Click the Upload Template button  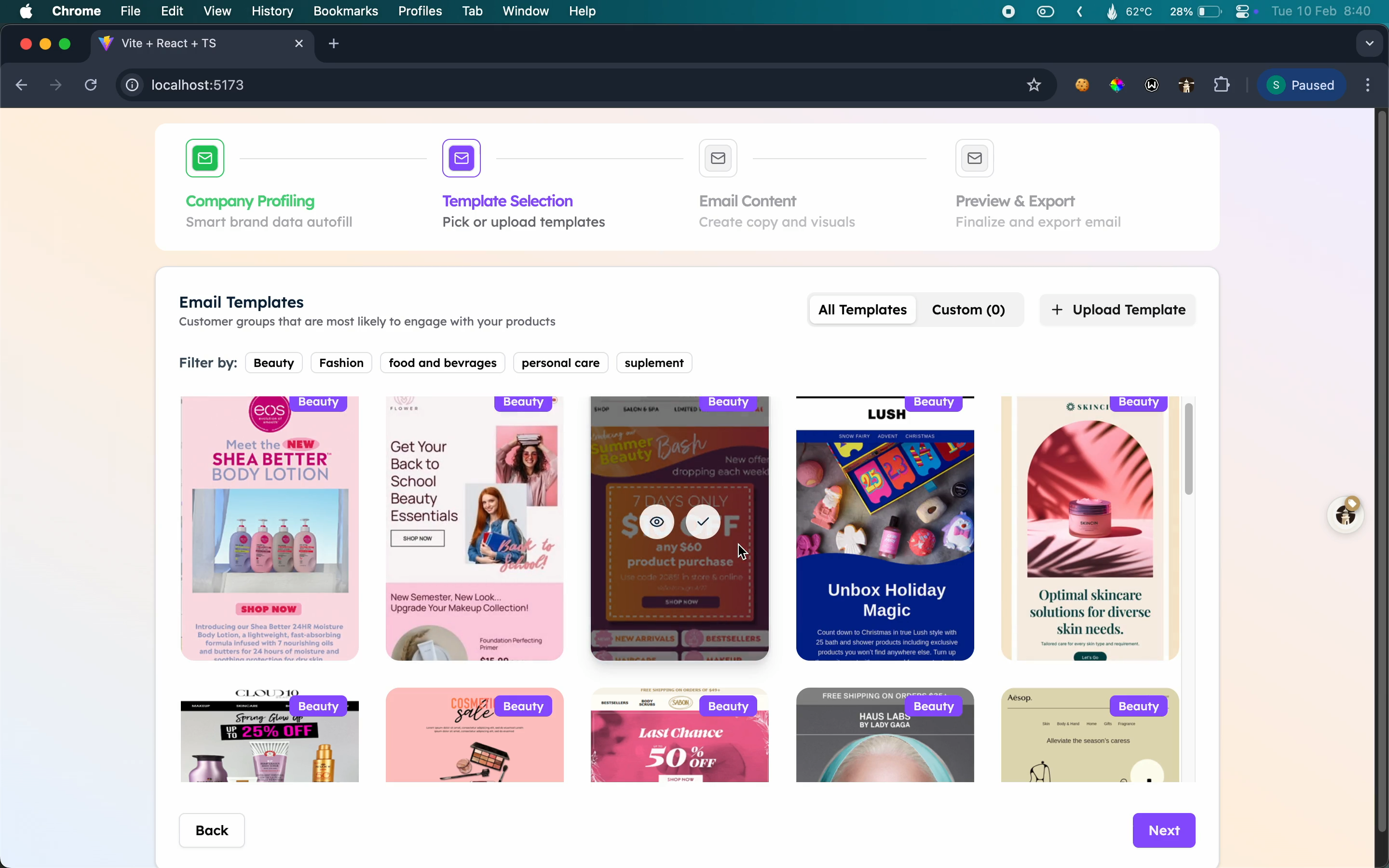point(1117,310)
